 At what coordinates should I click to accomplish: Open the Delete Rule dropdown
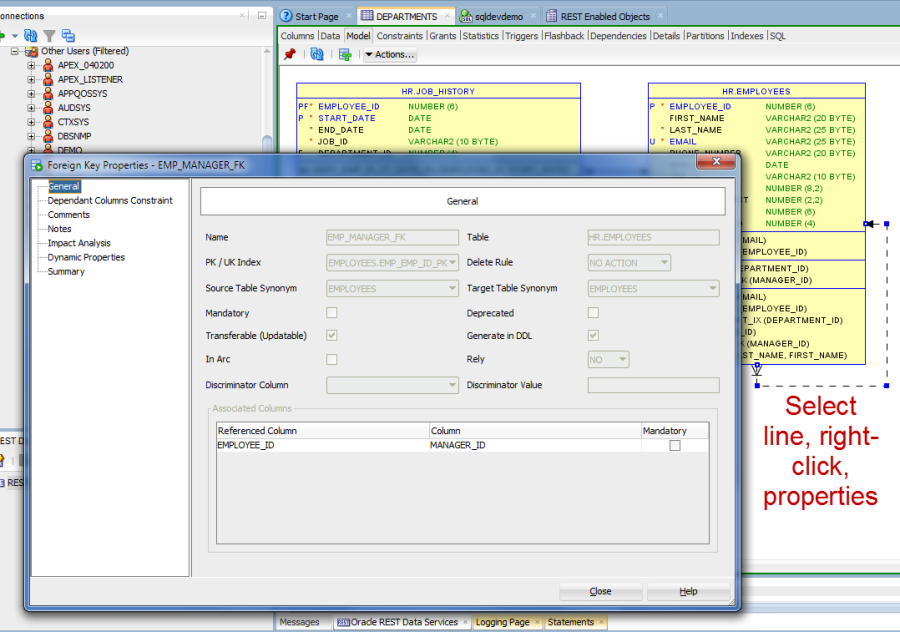(x=628, y=262)
